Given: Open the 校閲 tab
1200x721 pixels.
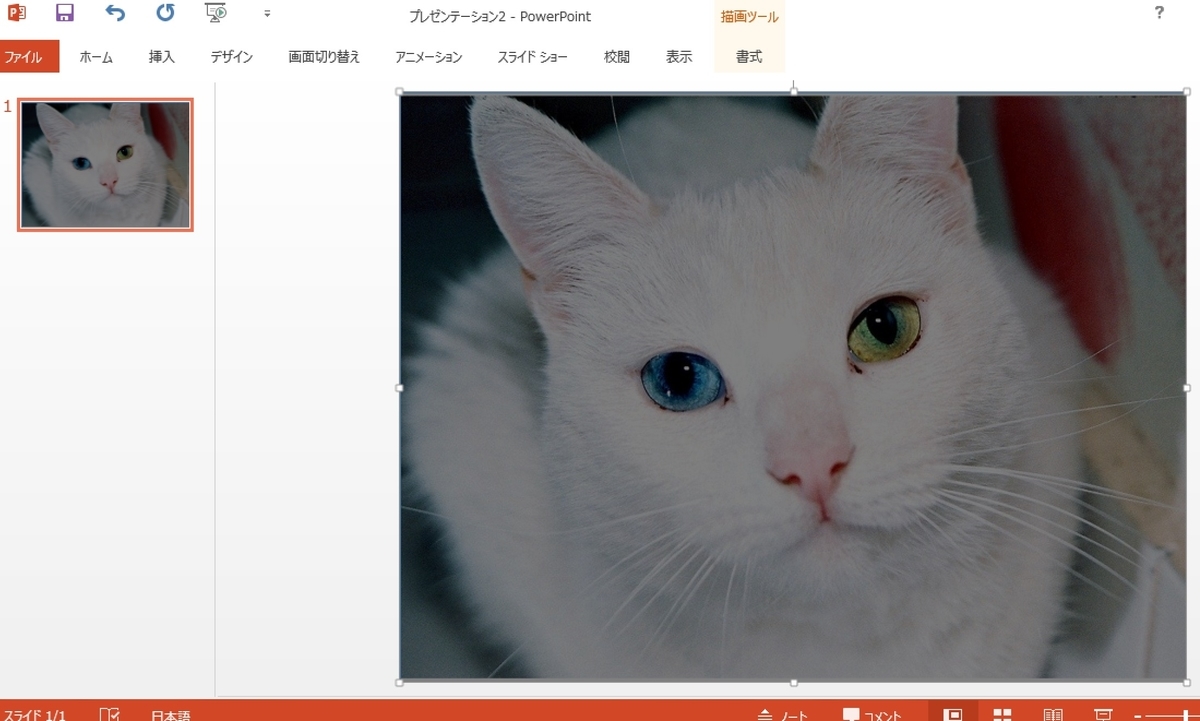Looking at the screenshot, I should [x=617, y=57].
